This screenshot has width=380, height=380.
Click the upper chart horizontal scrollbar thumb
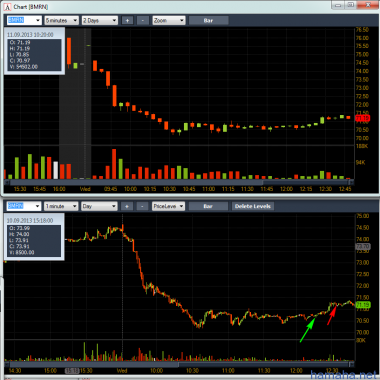[x=136, y=182]
